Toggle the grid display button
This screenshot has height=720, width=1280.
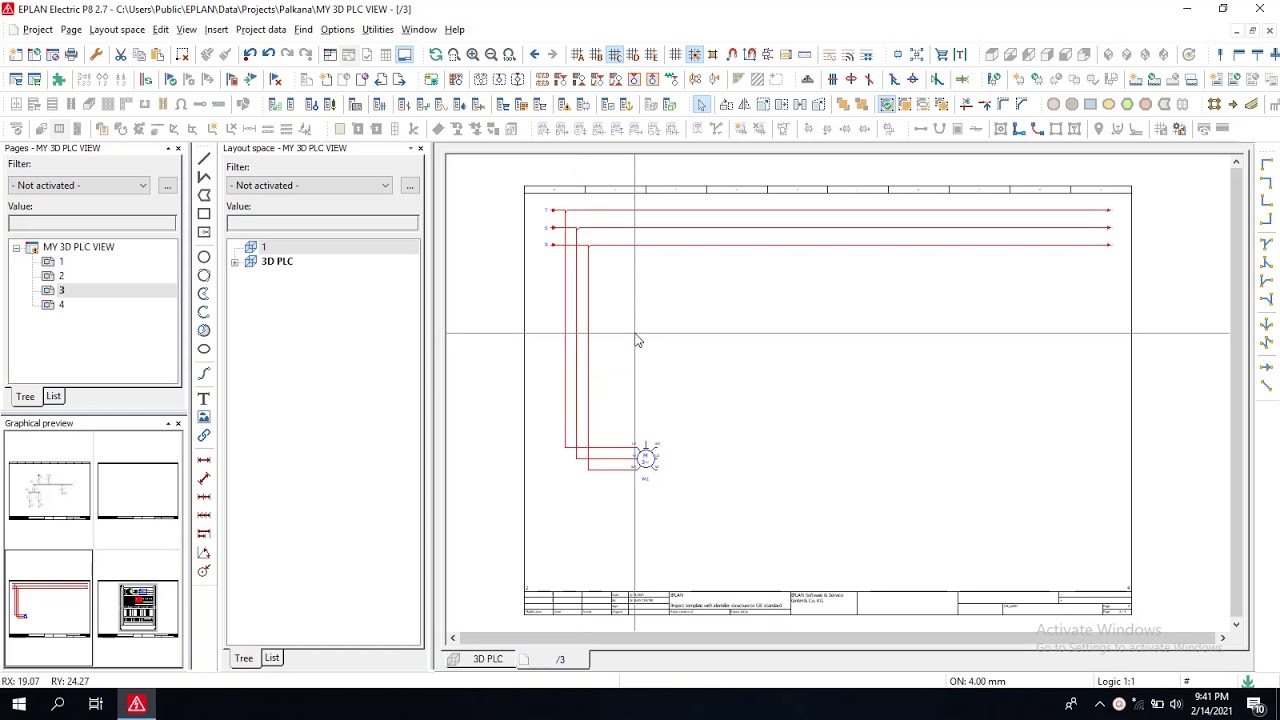click(675, 54)
